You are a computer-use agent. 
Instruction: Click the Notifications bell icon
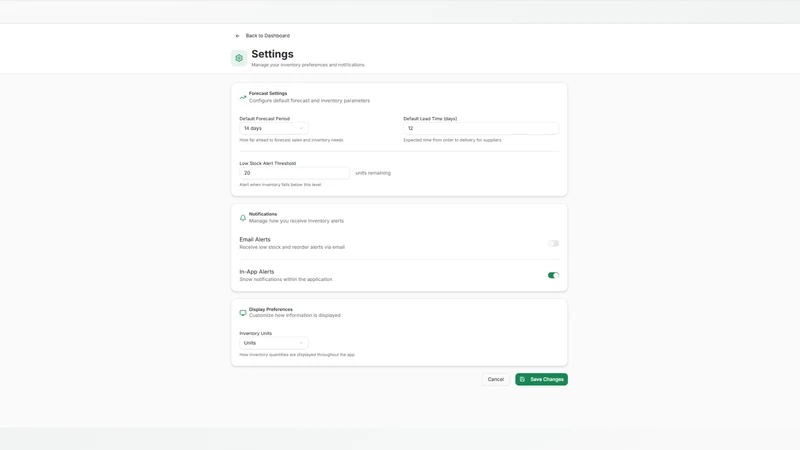(243, 218)
